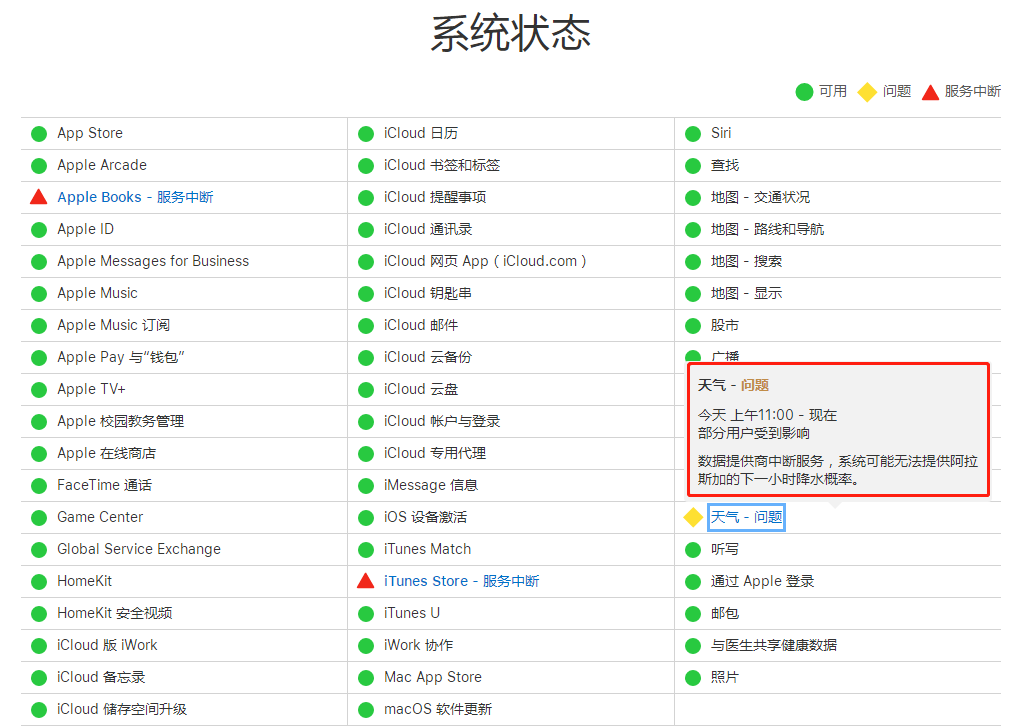The image size is (1025, 728).
Task: Click the iOS 设备激活 entry
Action: click(426, 517)
